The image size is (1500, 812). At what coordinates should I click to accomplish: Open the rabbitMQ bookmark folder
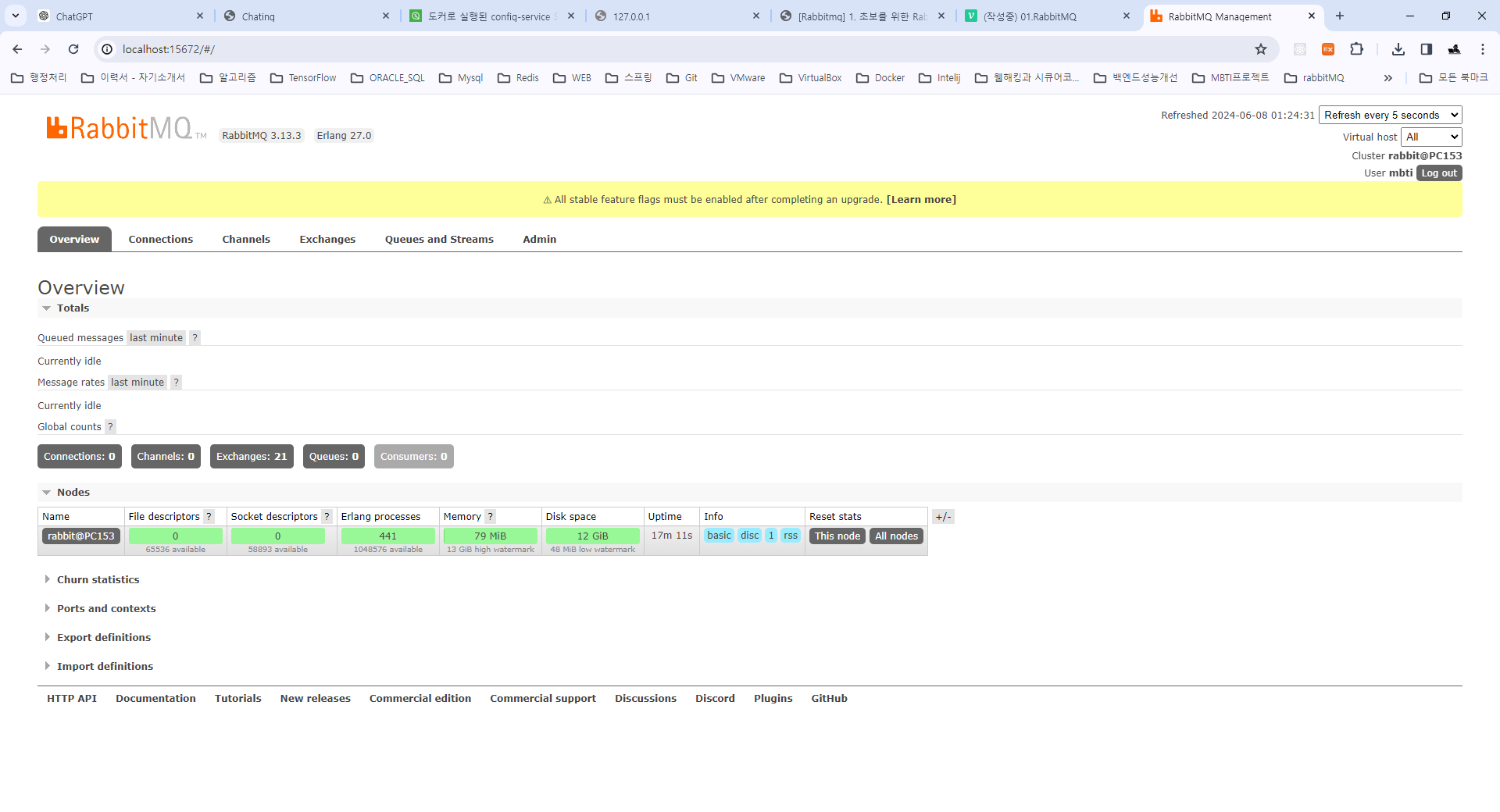[x=1314, y=78]
